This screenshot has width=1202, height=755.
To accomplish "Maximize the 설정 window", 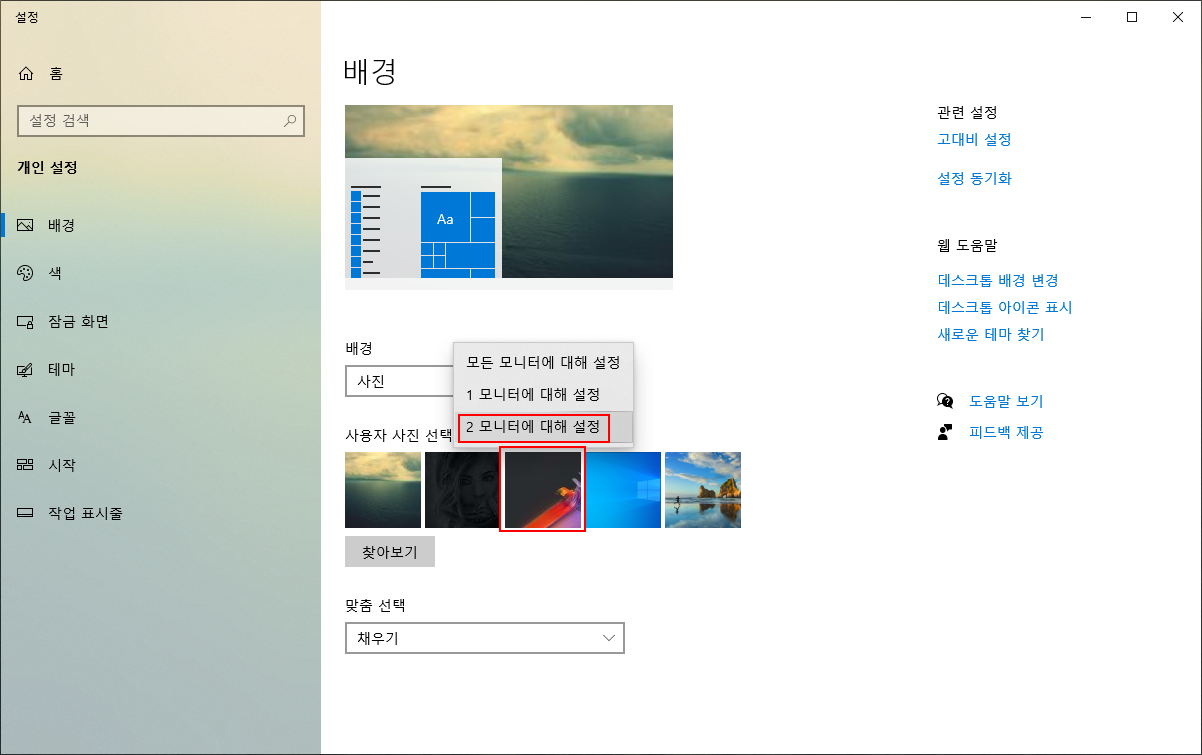I will click(x=1132, y=16).
